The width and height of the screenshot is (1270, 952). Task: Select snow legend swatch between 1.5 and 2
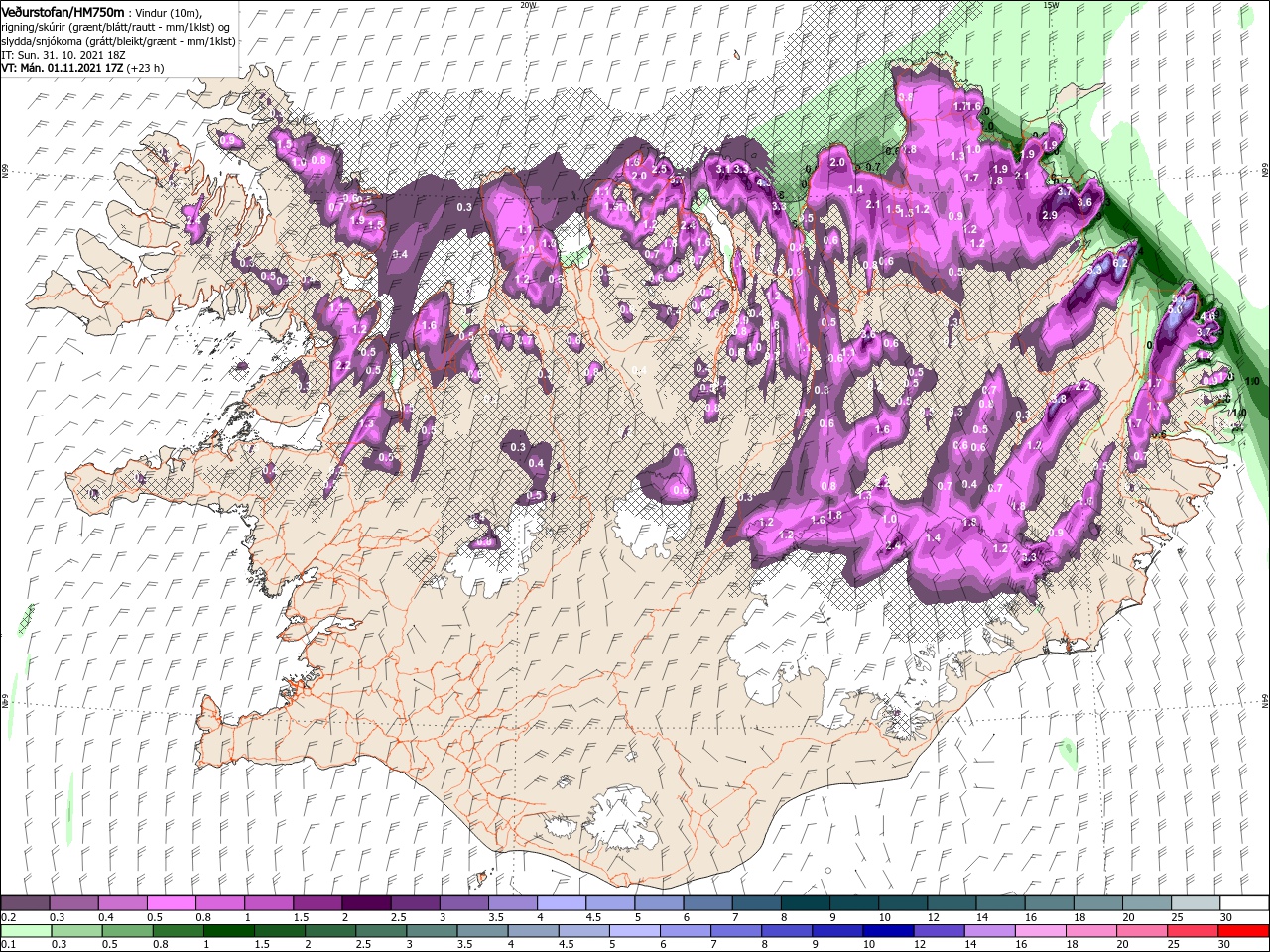[317, 903]
